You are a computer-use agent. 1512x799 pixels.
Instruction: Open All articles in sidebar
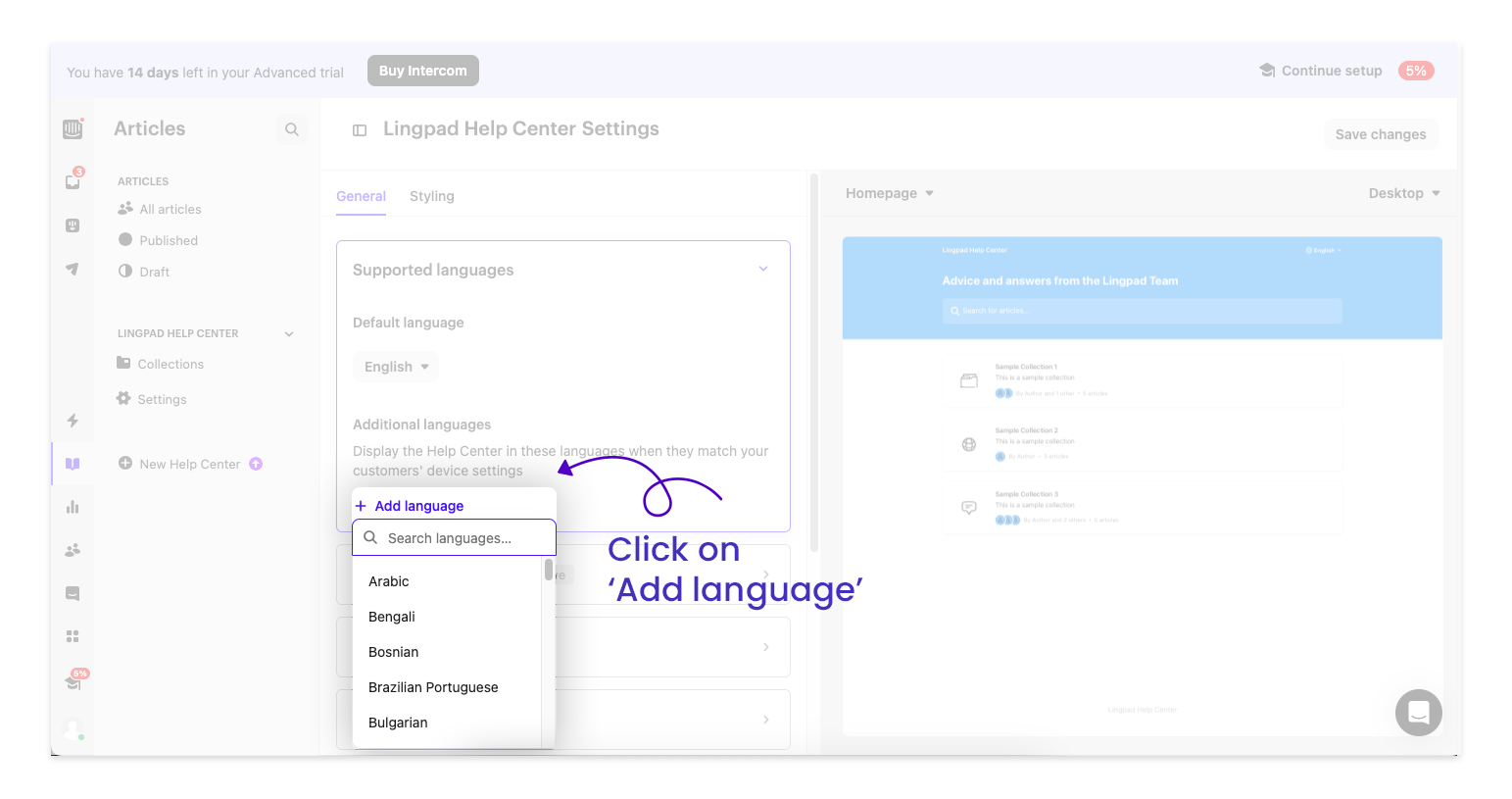pos(171,209)
